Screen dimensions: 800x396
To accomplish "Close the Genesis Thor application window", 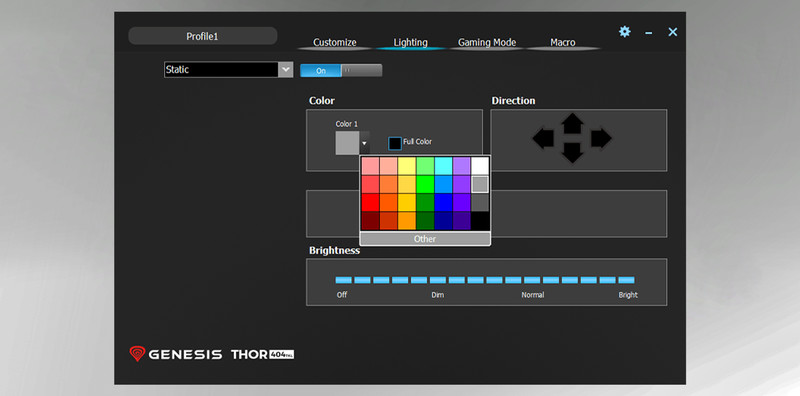I will [x=673, y=32].
